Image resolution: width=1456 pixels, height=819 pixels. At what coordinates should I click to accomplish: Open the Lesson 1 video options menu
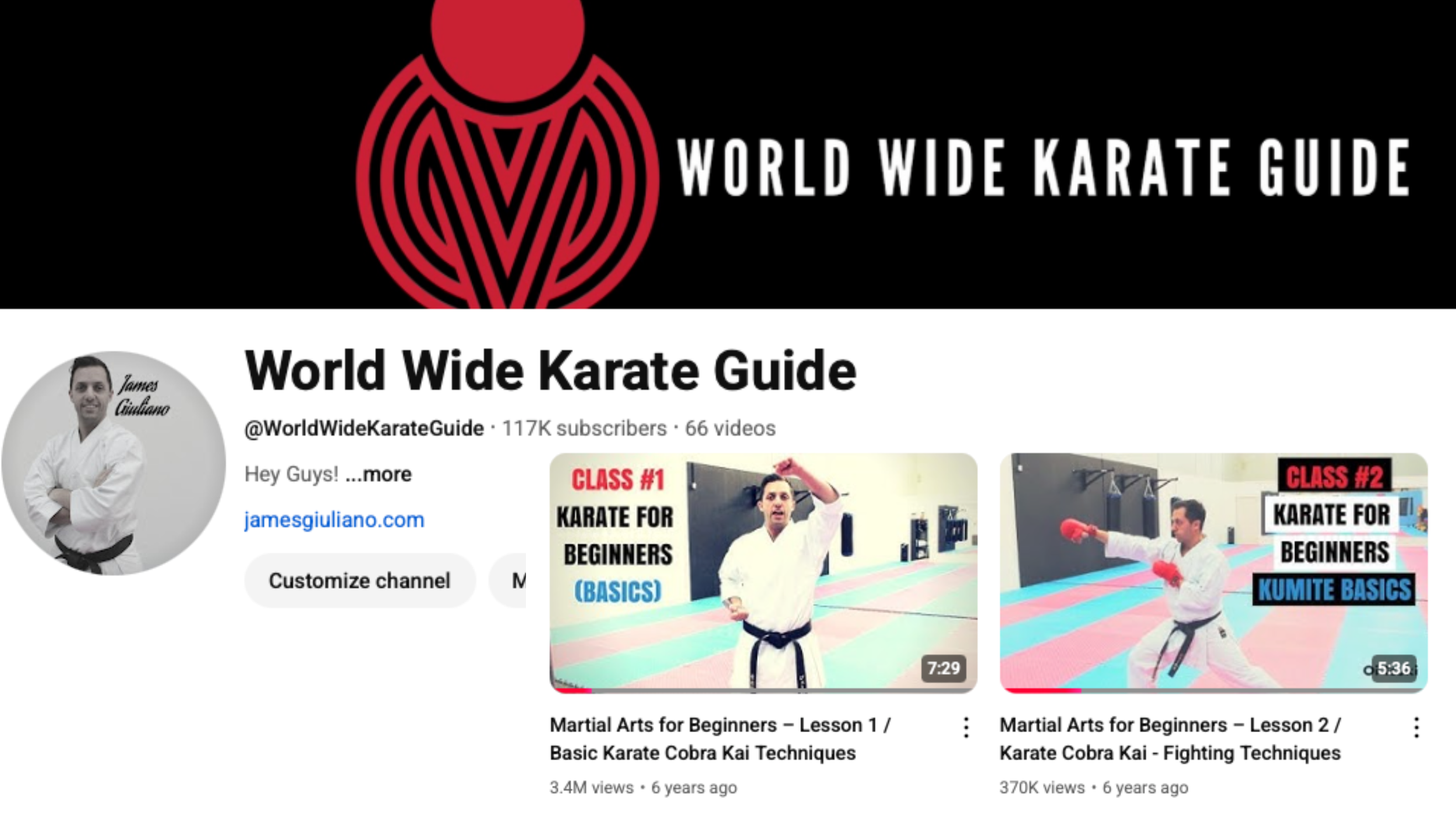[x=966, y=728]
